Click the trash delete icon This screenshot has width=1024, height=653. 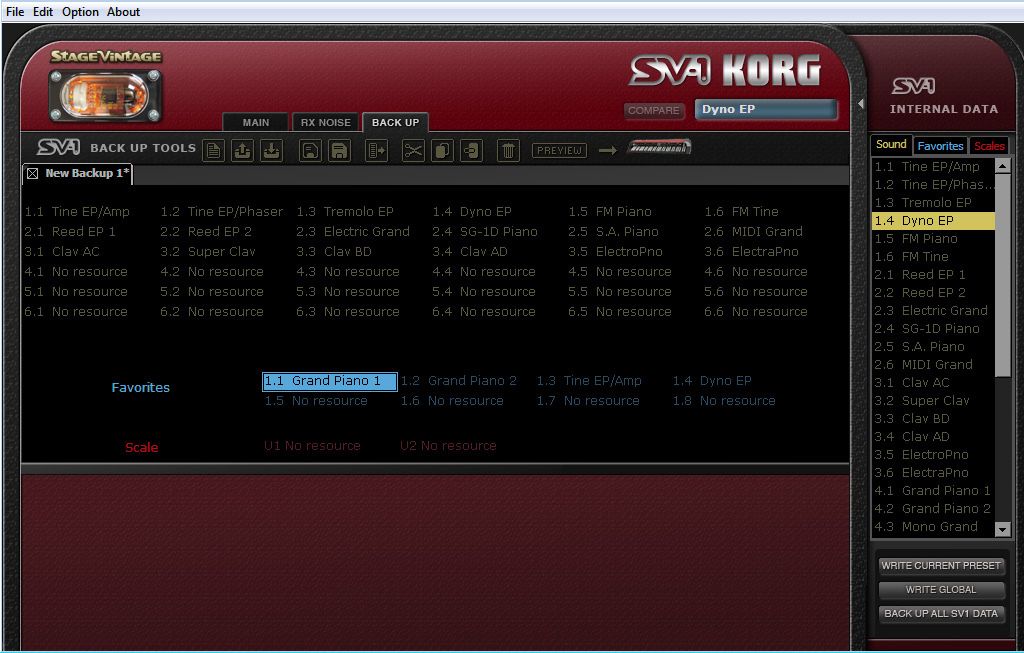click(x=508, y=149)
